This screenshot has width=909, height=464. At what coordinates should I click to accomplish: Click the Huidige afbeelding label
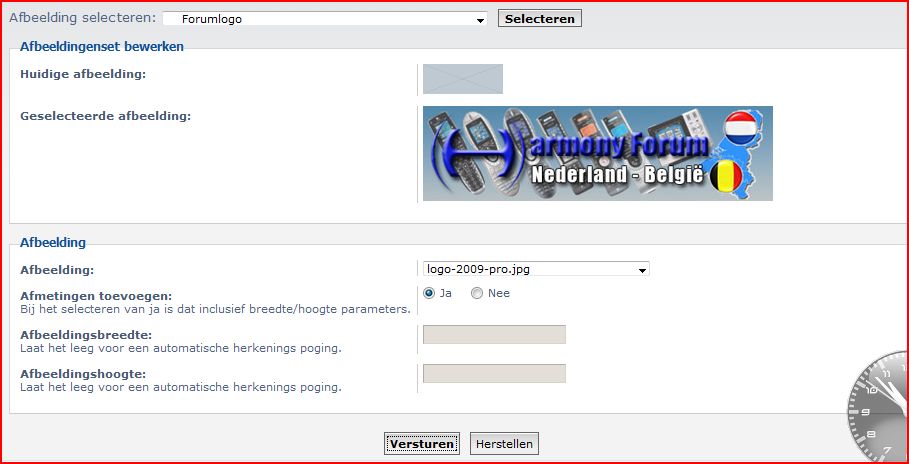click(x=83, y=74)
